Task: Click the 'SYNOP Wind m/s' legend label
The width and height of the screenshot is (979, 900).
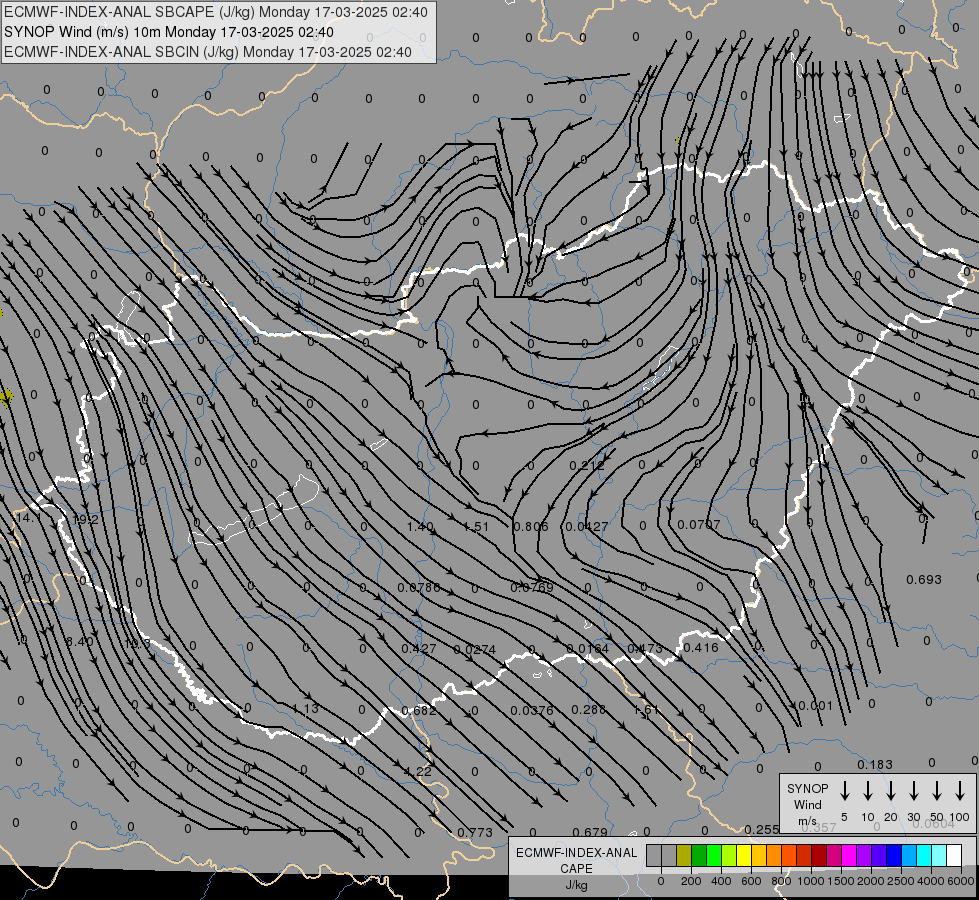Action: (x=807, y=804)
